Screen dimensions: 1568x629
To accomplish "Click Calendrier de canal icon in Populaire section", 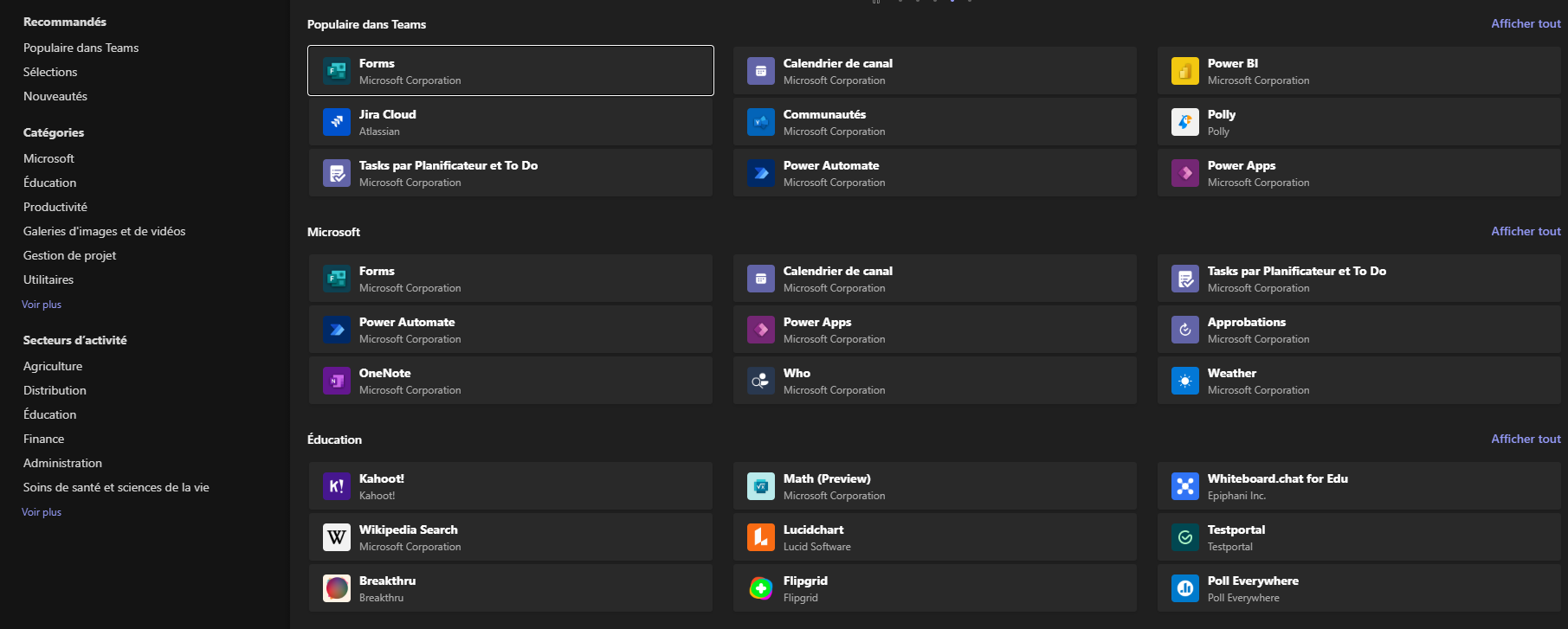I will pos(761,71).
